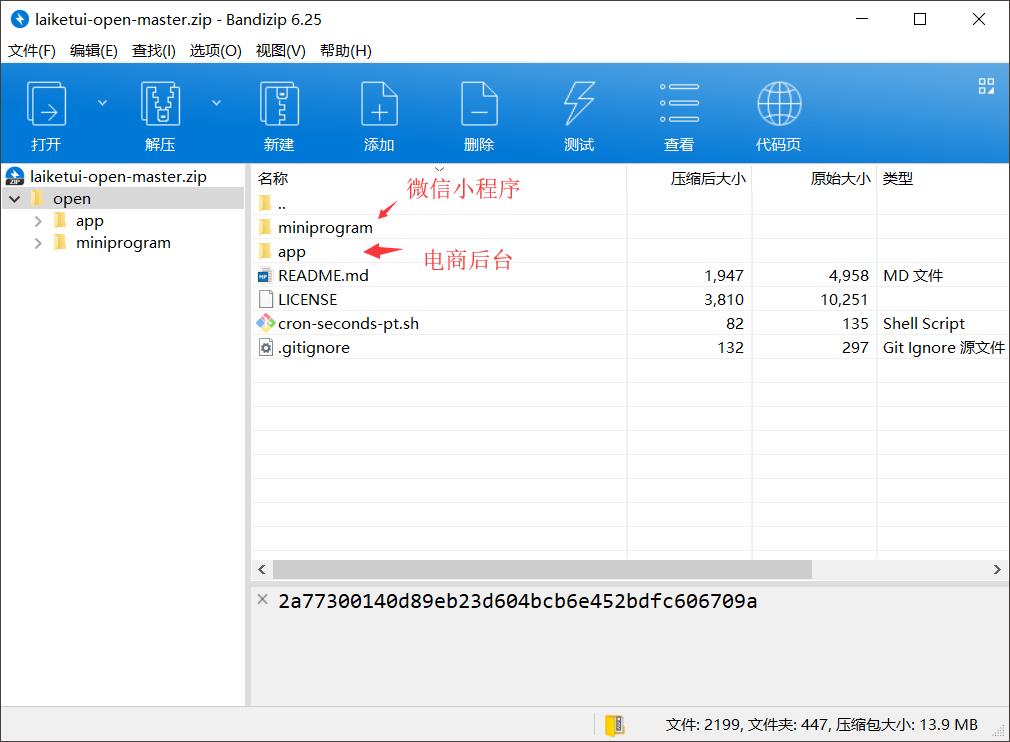
Task: Open the Help (帮助) menu
Action: [346, 51]
